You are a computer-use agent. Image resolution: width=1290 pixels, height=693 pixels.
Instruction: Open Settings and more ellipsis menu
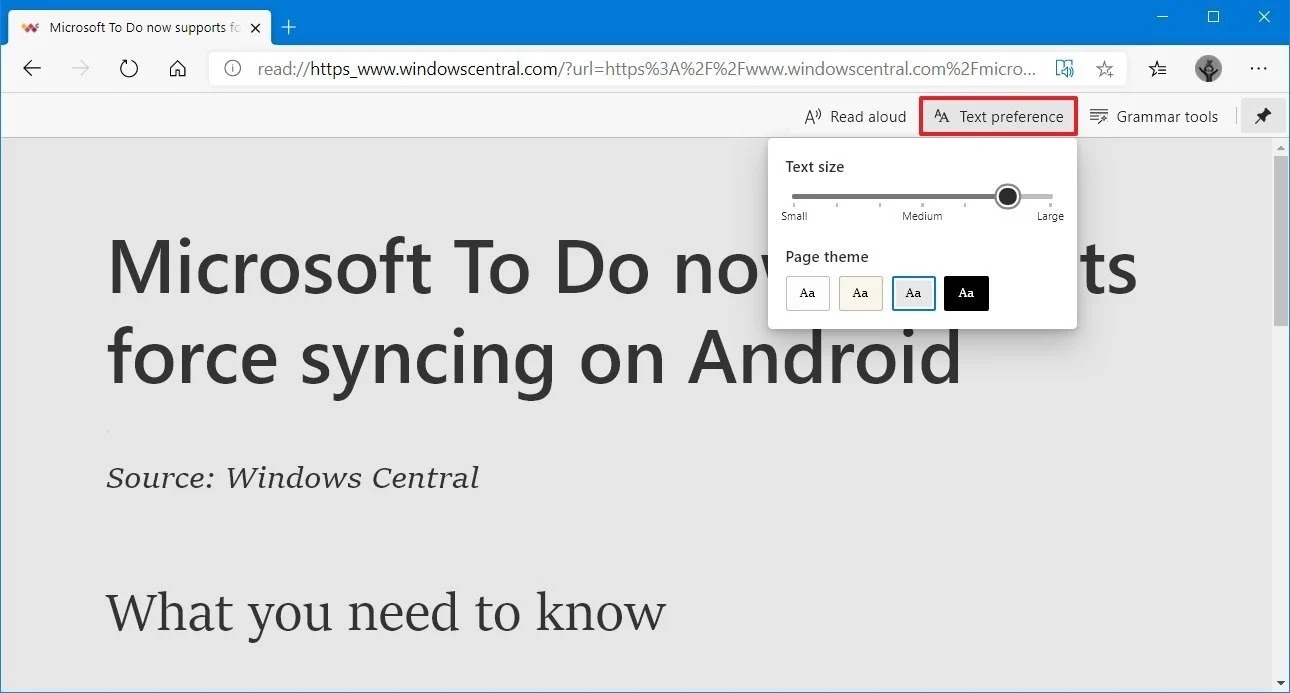[1259, 69]
